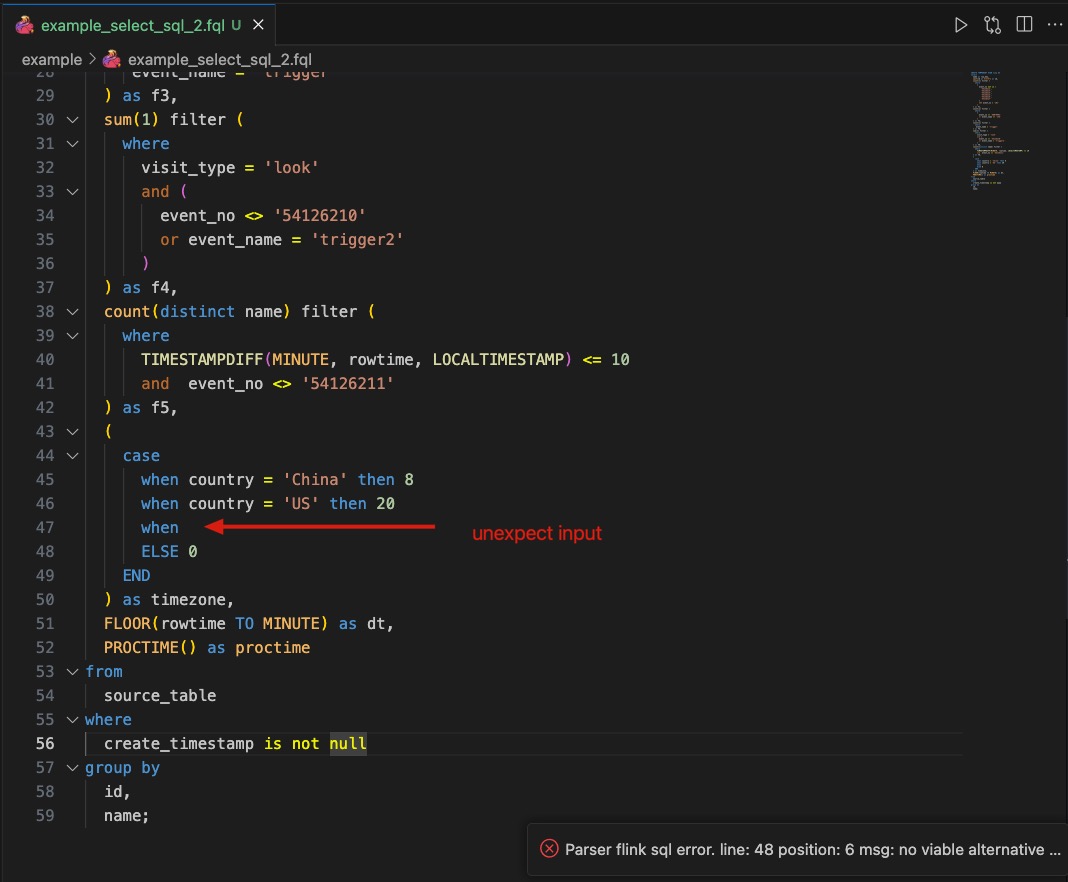Click the example_select_sql_2.fql breadcrumb item
Image resolution: width=1068 pixels, height=882 pixels.
pyautogui.click(x=219, y=59)
